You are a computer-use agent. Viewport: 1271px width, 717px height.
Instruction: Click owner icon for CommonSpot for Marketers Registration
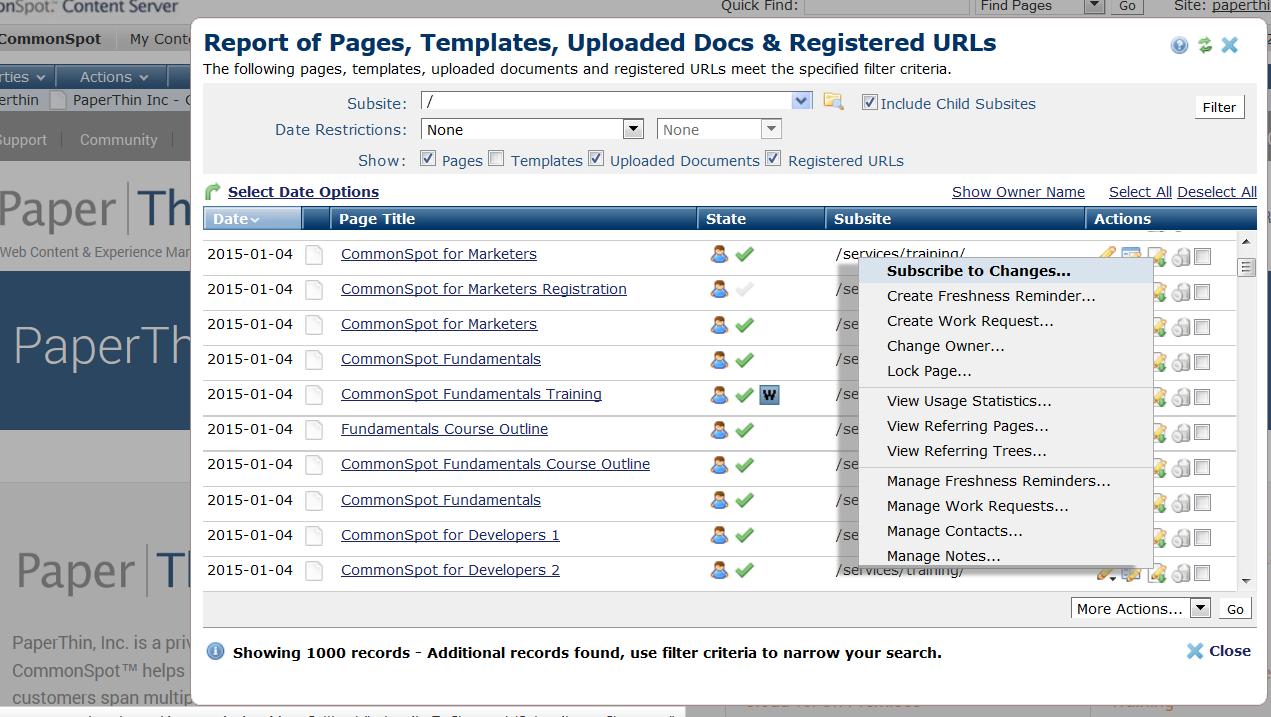click(x=719, y=290)
